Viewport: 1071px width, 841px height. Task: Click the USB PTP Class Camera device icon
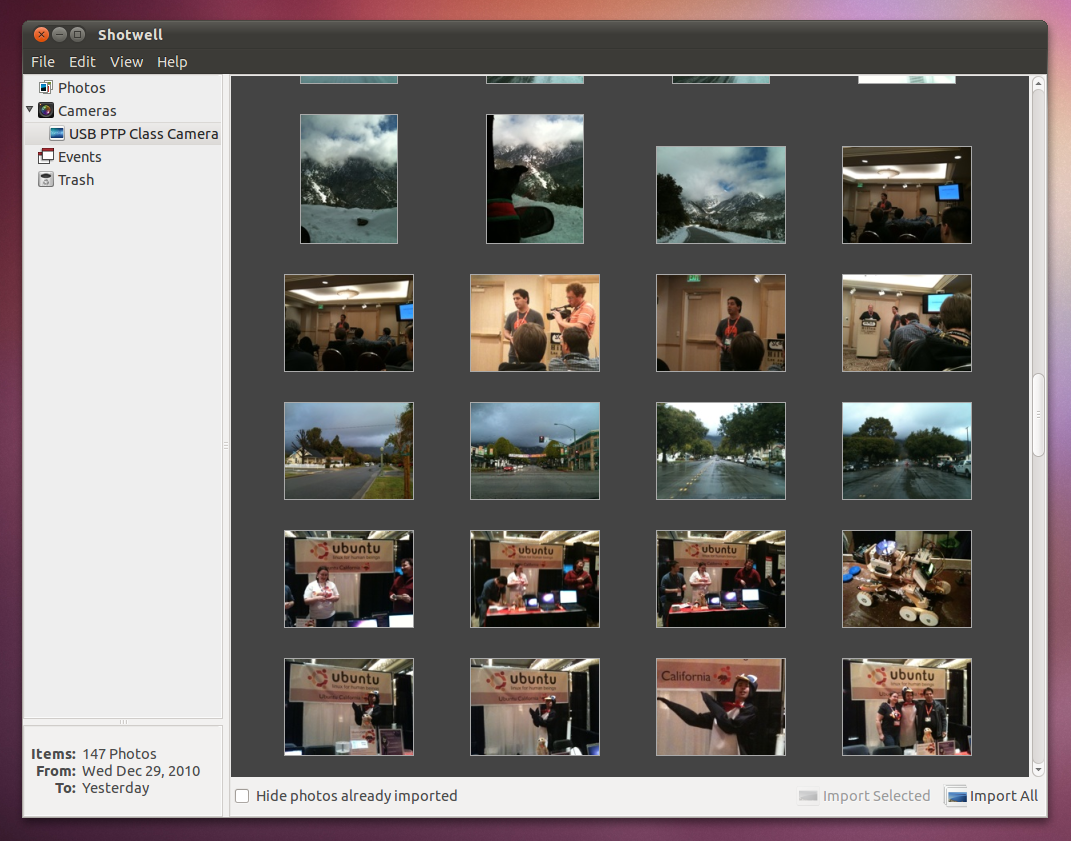[57, 134]
